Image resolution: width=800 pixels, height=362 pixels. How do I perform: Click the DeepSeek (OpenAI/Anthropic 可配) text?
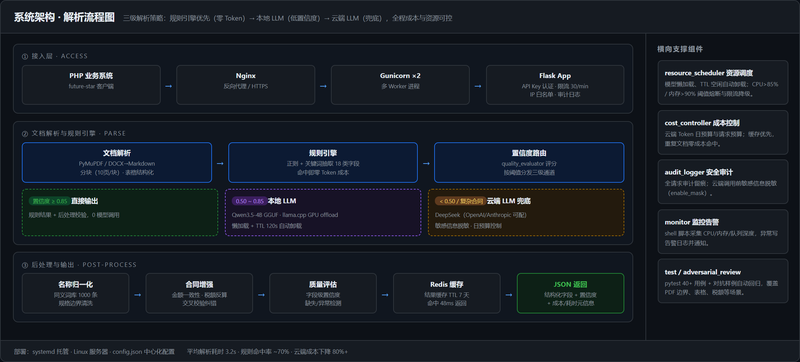click(481, 215)
